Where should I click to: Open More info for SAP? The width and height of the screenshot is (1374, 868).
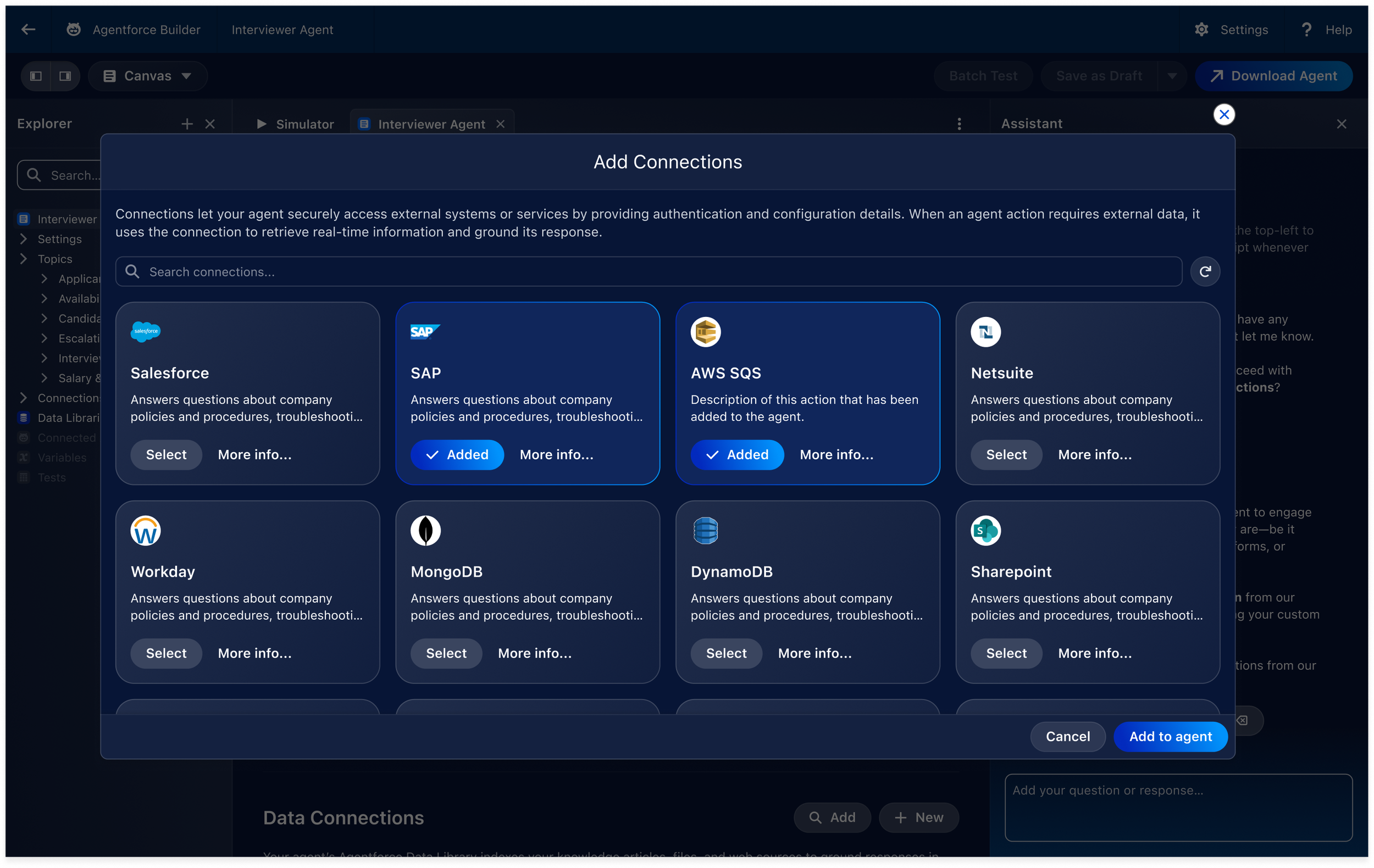[556, 454]
